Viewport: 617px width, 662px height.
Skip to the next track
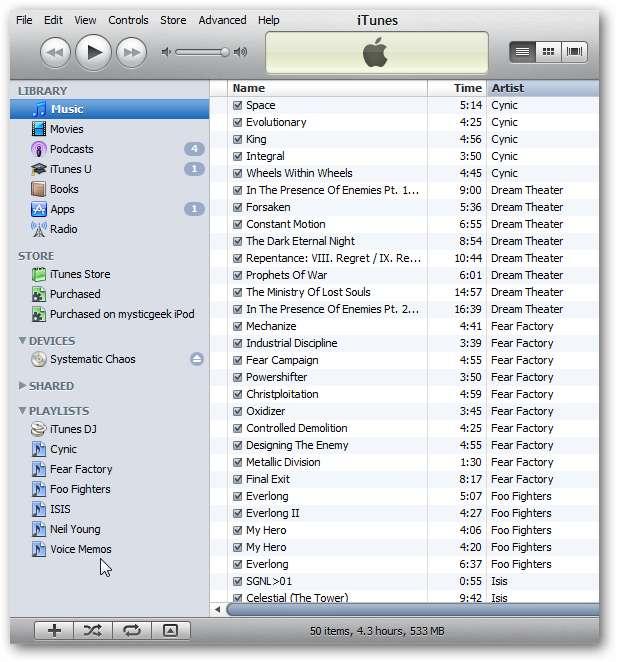pyautogui.click(x=131, y=52)
